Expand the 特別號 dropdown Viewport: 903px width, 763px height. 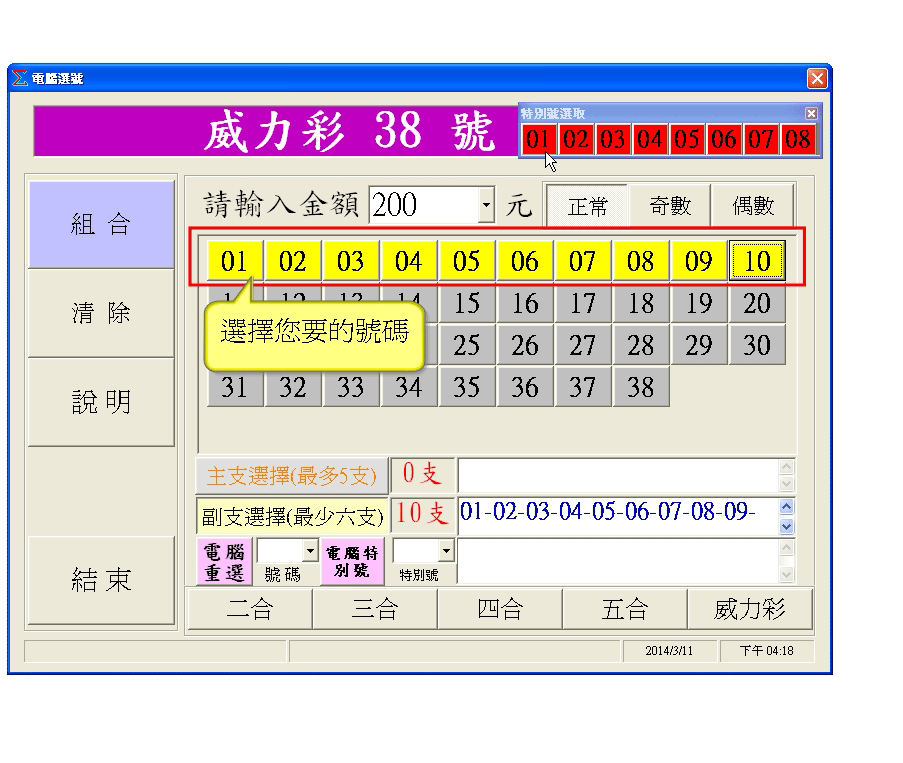(445, 551)
